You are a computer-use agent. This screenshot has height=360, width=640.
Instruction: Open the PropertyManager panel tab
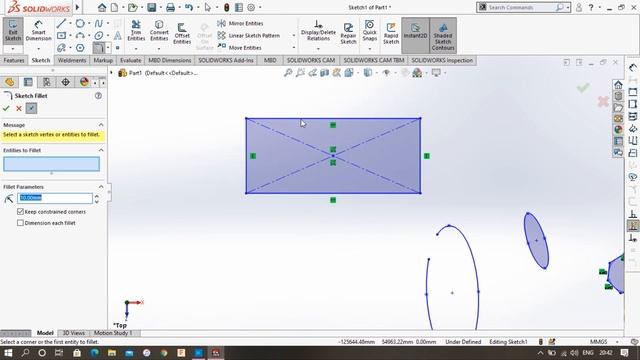28,82
